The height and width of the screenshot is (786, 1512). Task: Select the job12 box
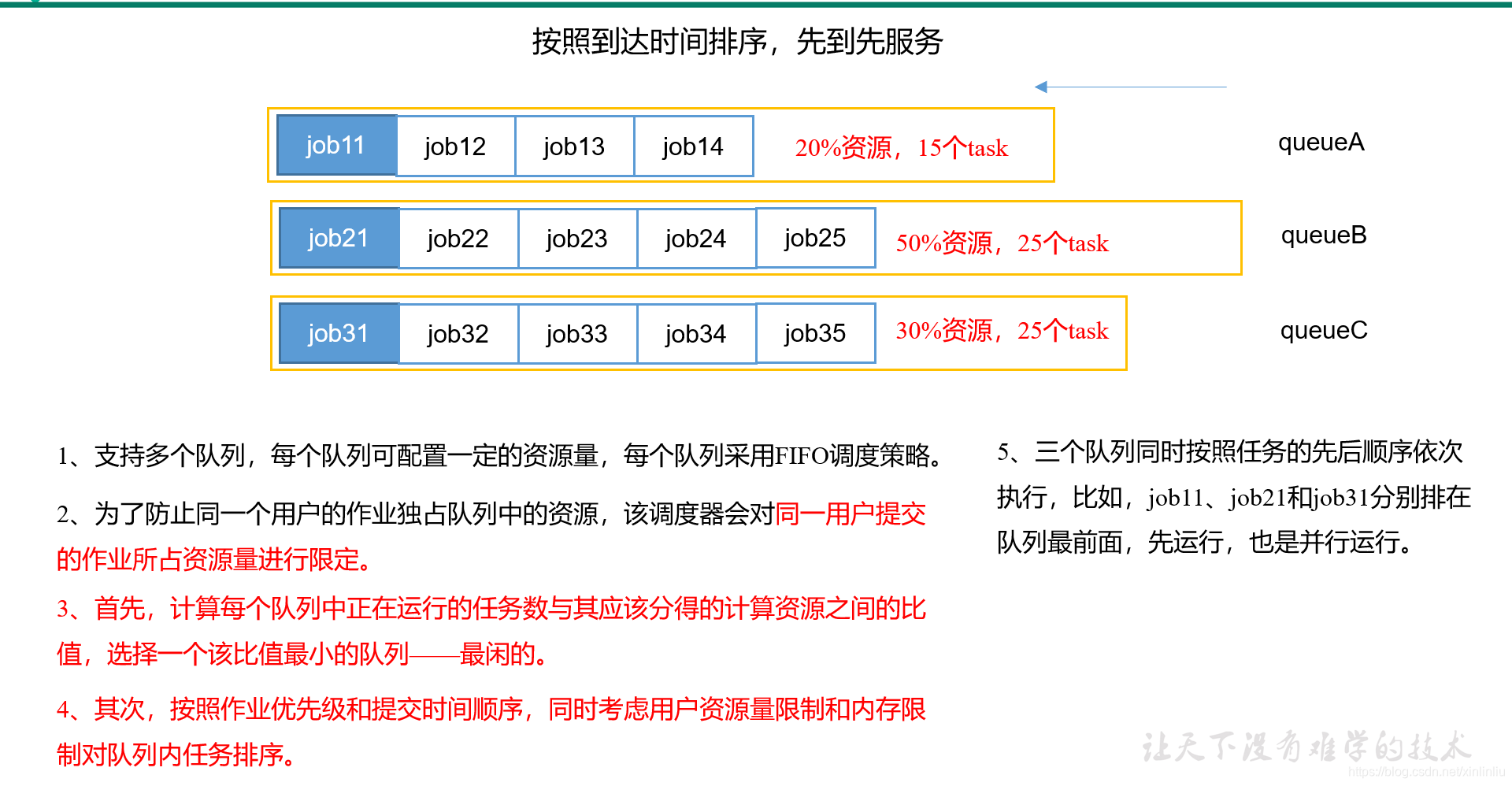coord(456,146)
